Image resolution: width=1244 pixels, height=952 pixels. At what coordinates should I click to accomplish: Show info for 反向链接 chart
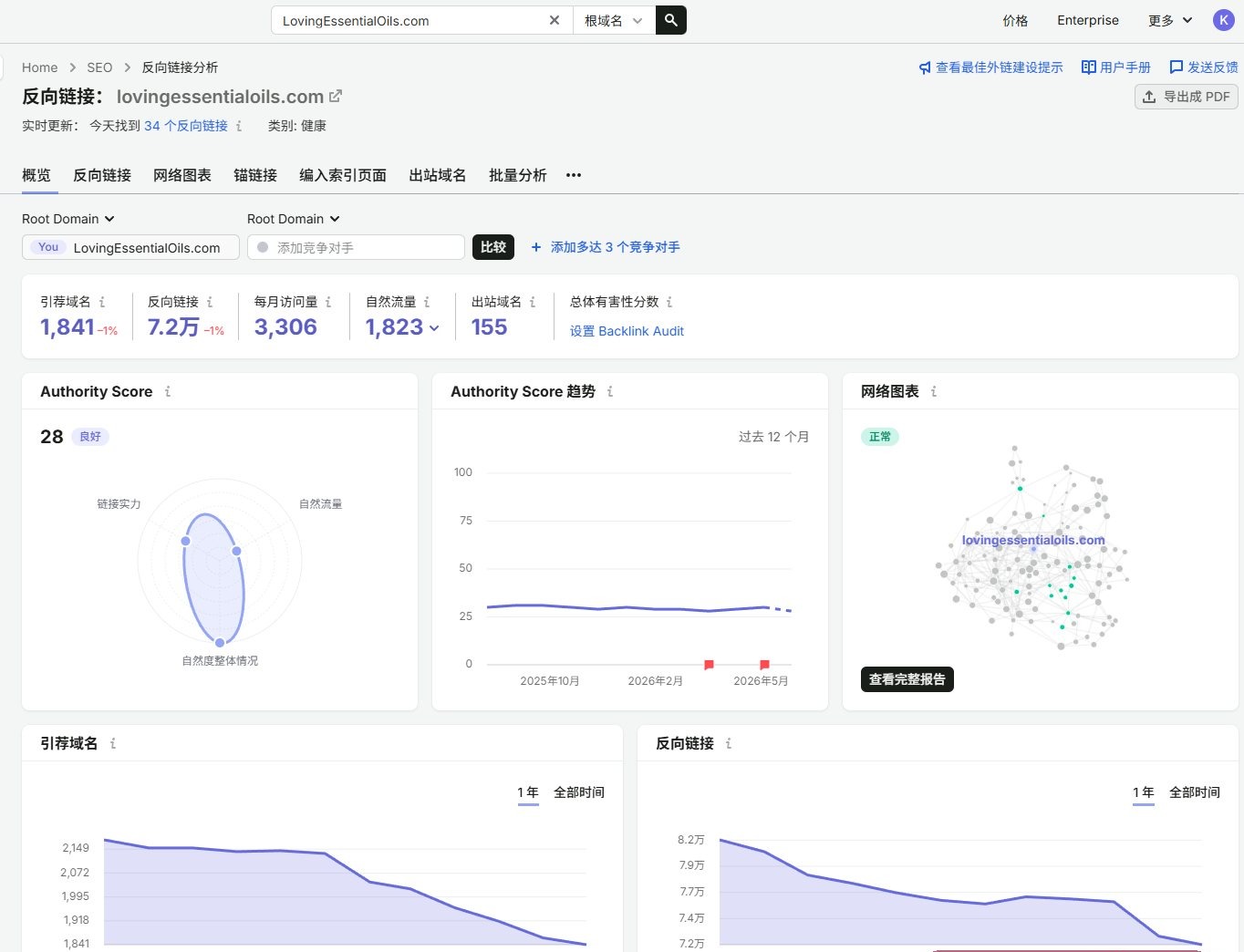coord(729,743)
